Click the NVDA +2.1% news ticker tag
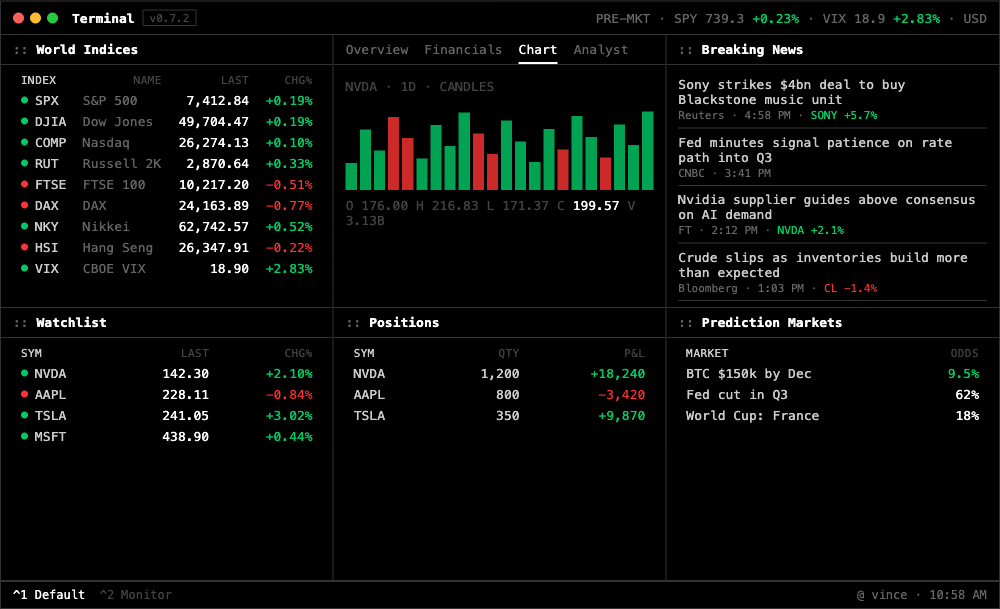This screenshot has height=609, width=1000. 810,230
